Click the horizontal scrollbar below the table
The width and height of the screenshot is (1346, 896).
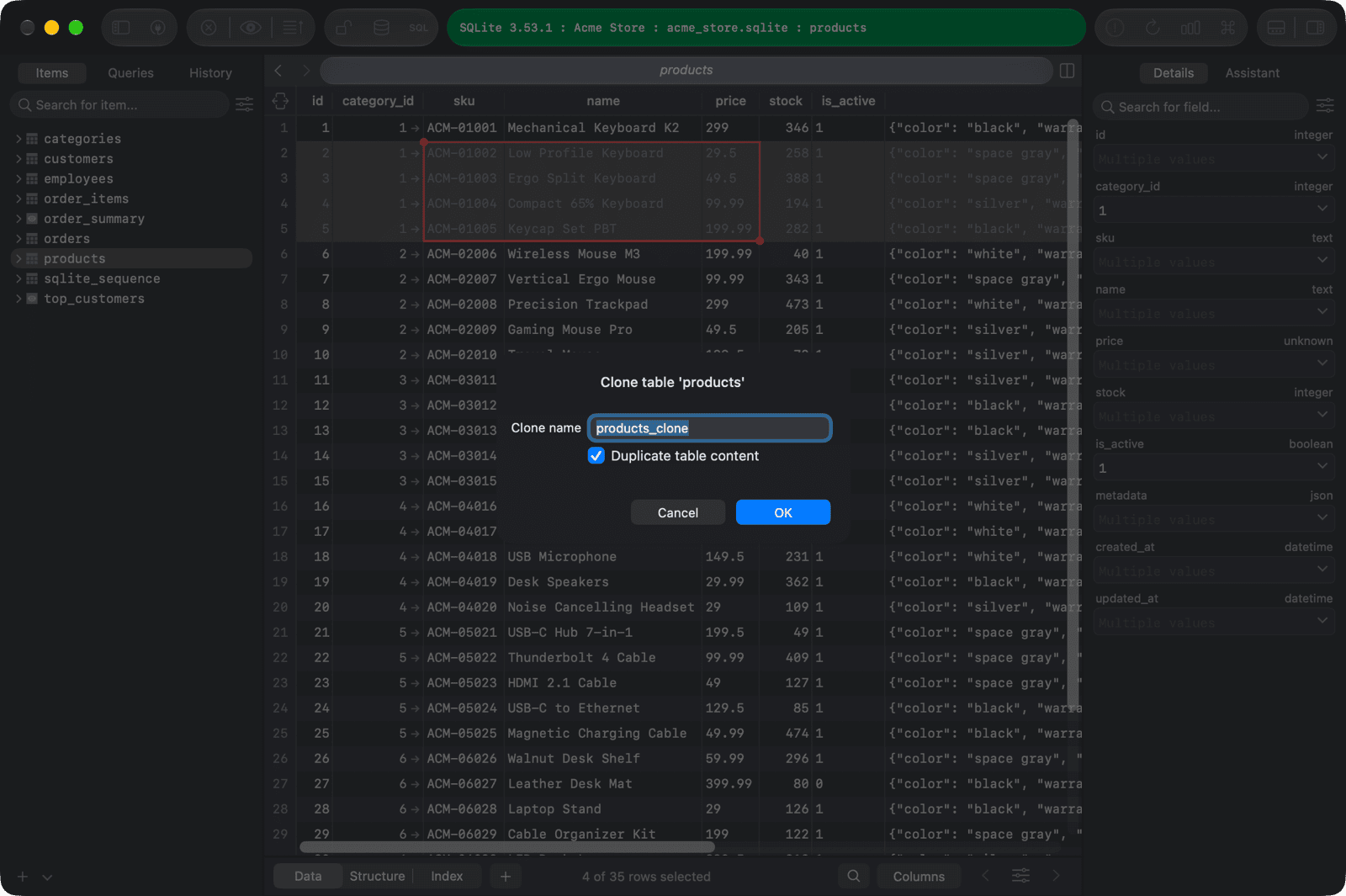507,846
